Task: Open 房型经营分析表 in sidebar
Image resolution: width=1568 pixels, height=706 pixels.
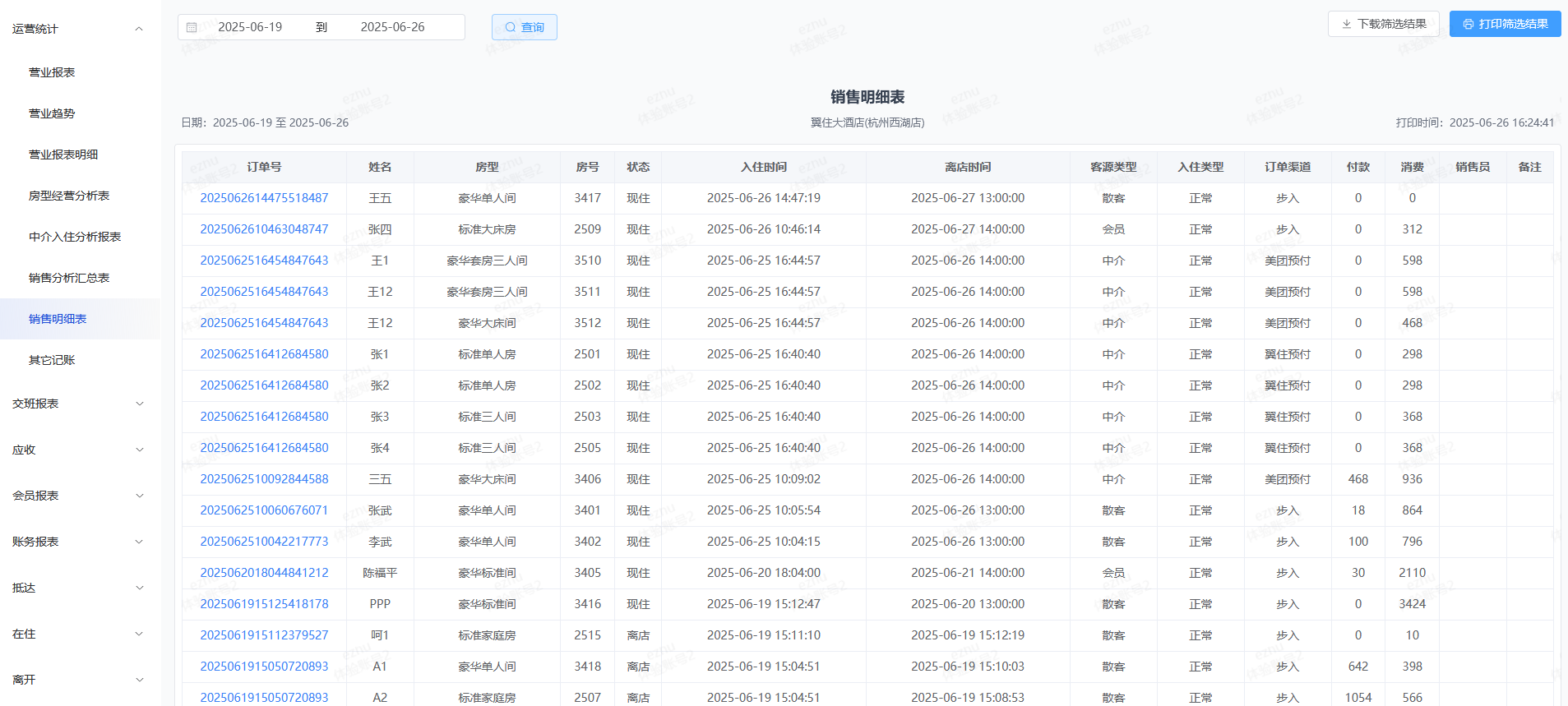Action: (x=69, y=196)
